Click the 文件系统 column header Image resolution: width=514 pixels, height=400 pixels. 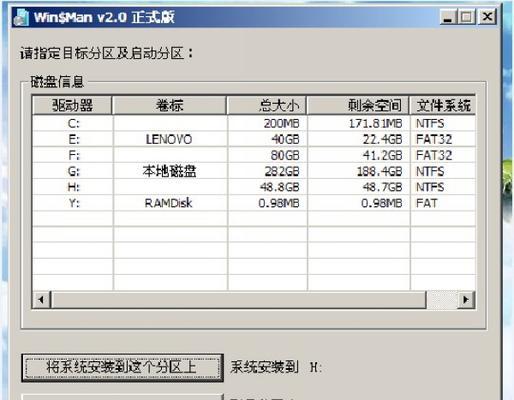(x=443, y=105)
